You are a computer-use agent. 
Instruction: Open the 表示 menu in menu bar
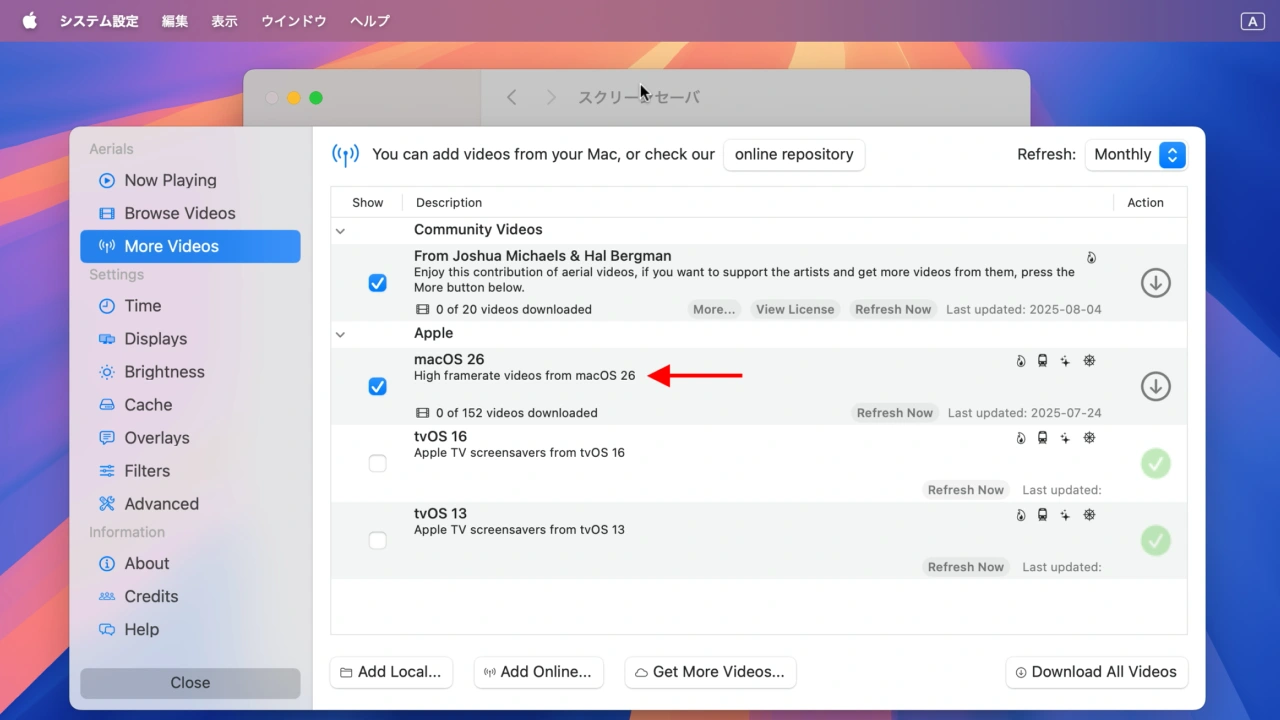[224, 21]
